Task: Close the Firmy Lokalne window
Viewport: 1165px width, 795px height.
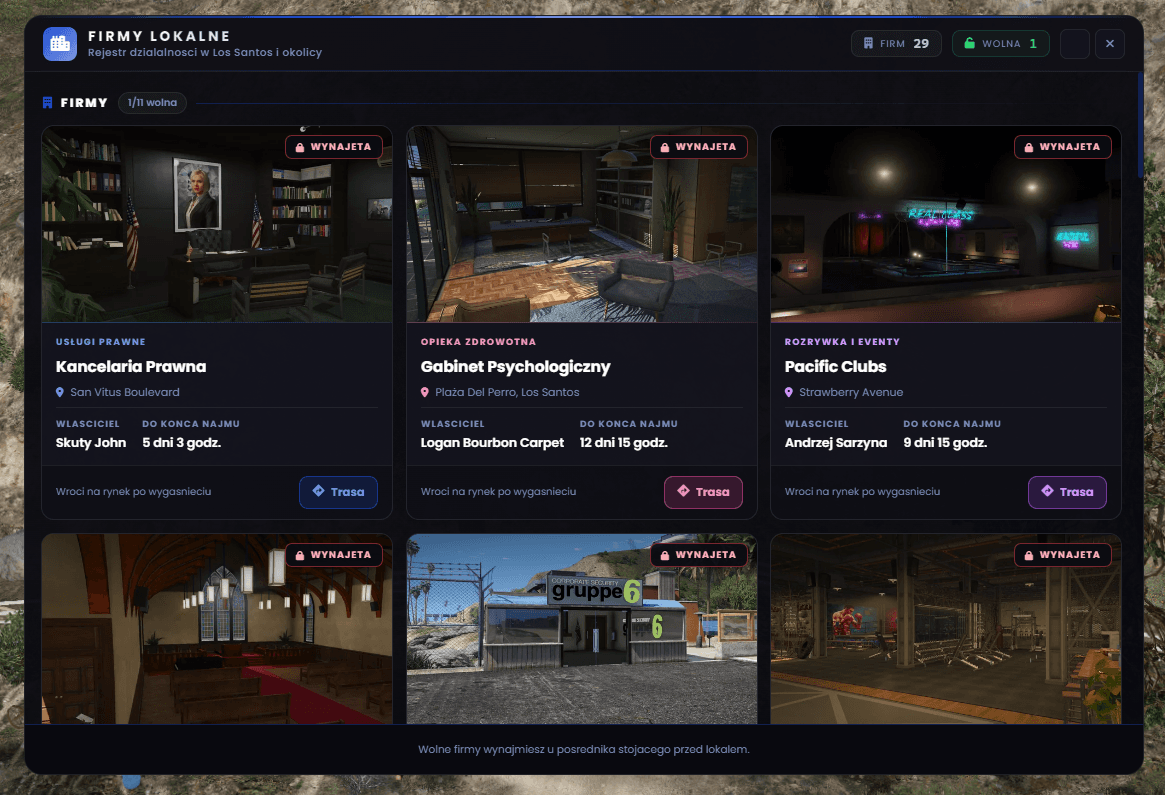Action: tap(1109, 44)
